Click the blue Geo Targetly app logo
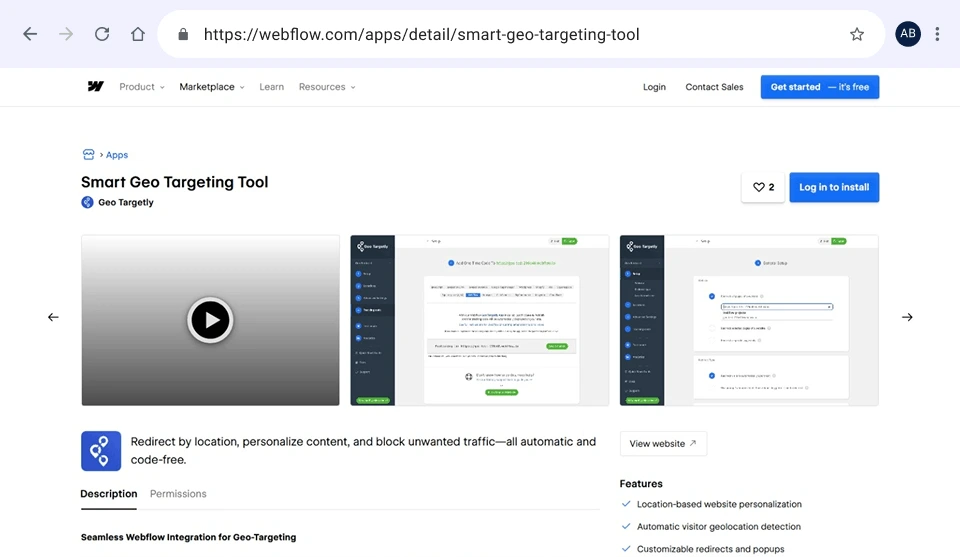This screenshot has height=558, width=960. pos(101,451)
